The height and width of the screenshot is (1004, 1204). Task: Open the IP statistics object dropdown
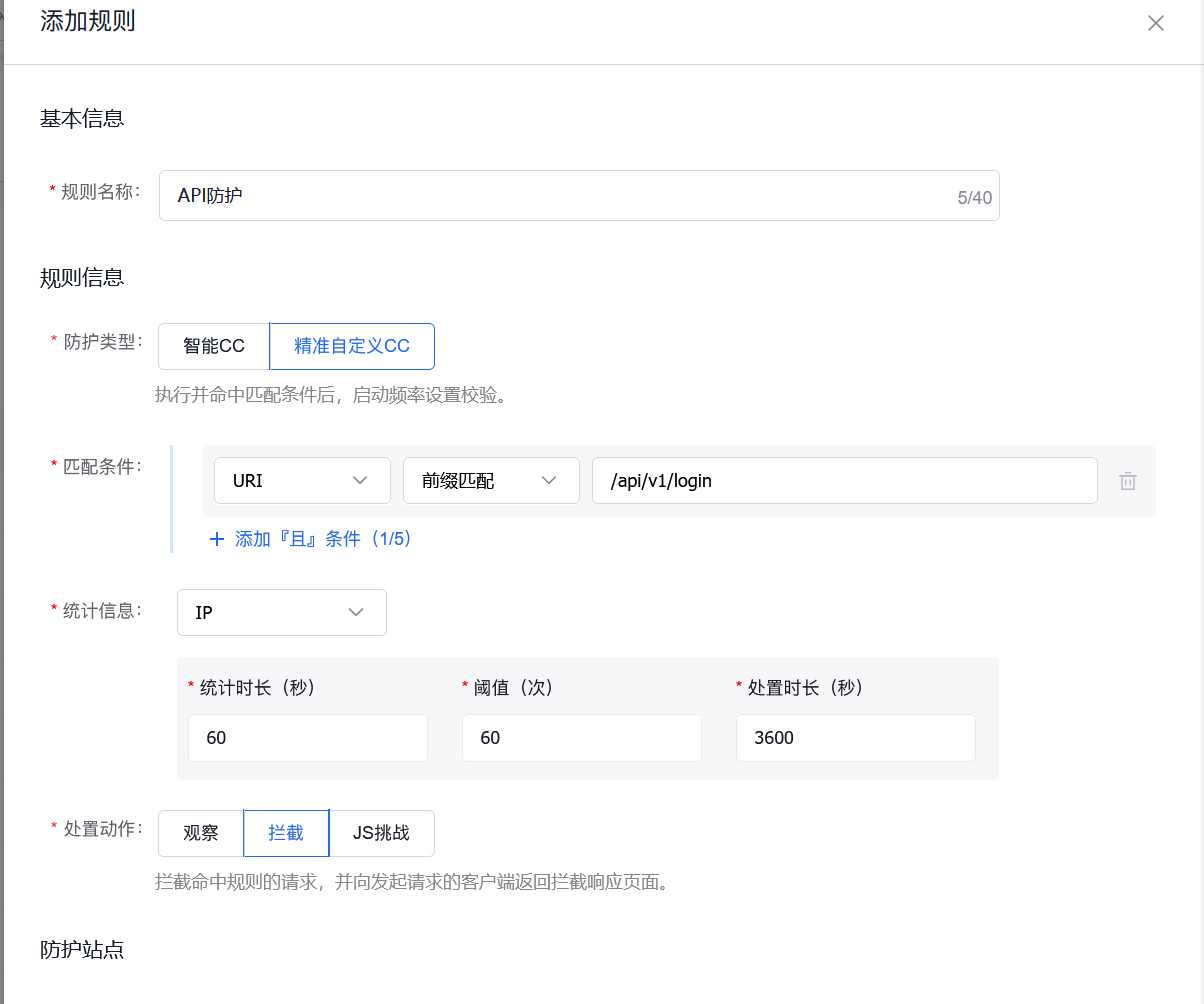pos(281,612)
